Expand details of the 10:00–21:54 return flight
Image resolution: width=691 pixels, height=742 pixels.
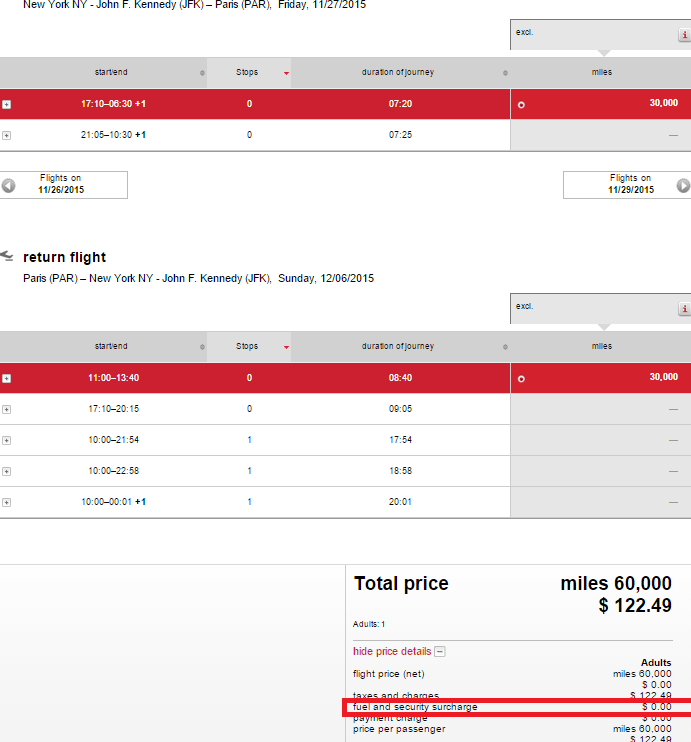point(7,441)
